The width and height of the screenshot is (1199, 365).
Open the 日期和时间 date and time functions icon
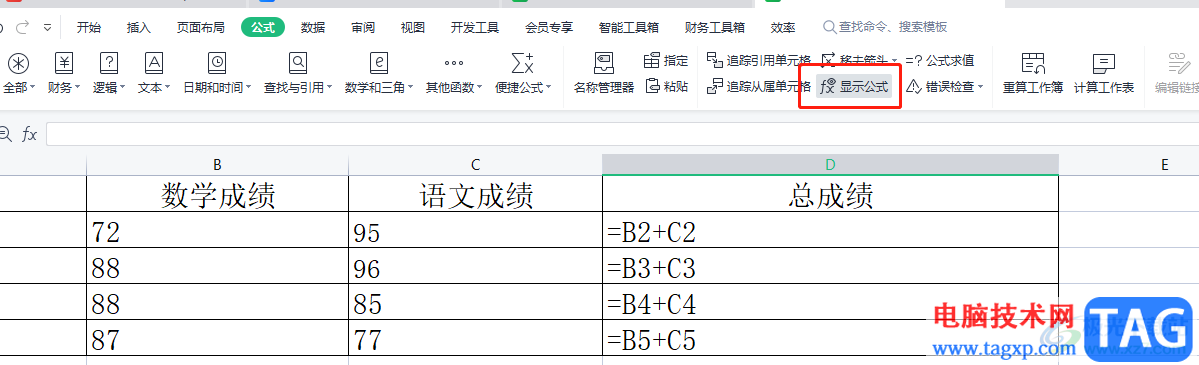coord(217,63)
